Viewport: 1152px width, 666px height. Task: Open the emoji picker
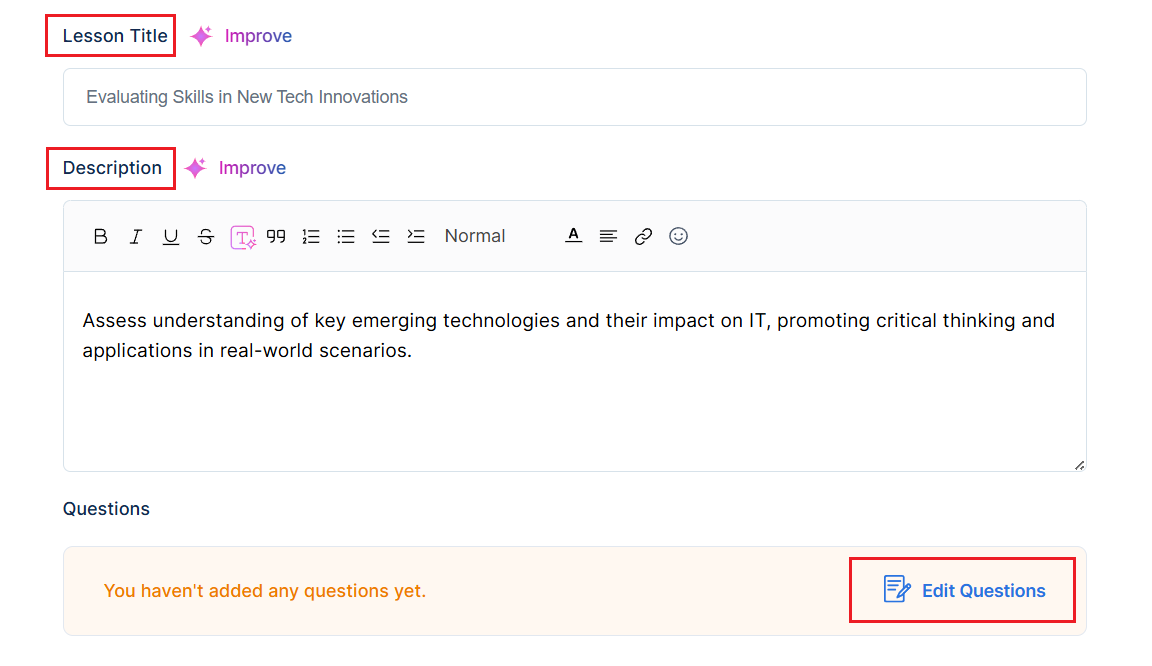(678, 236)
